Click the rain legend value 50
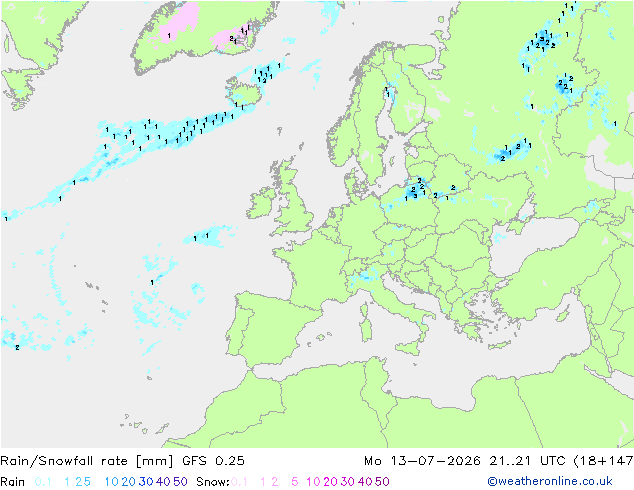 [180, 482]
